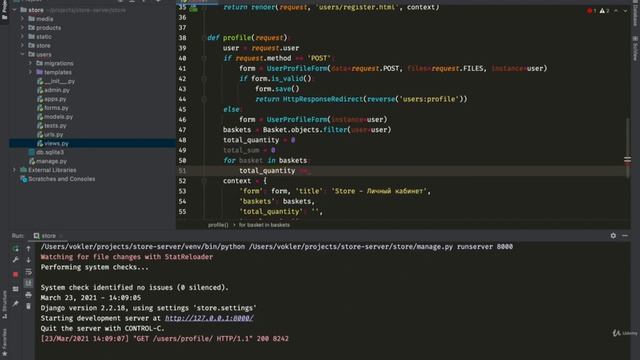Expand the static folder
This screenshot has width=640, height=360.
coord(22,37)
